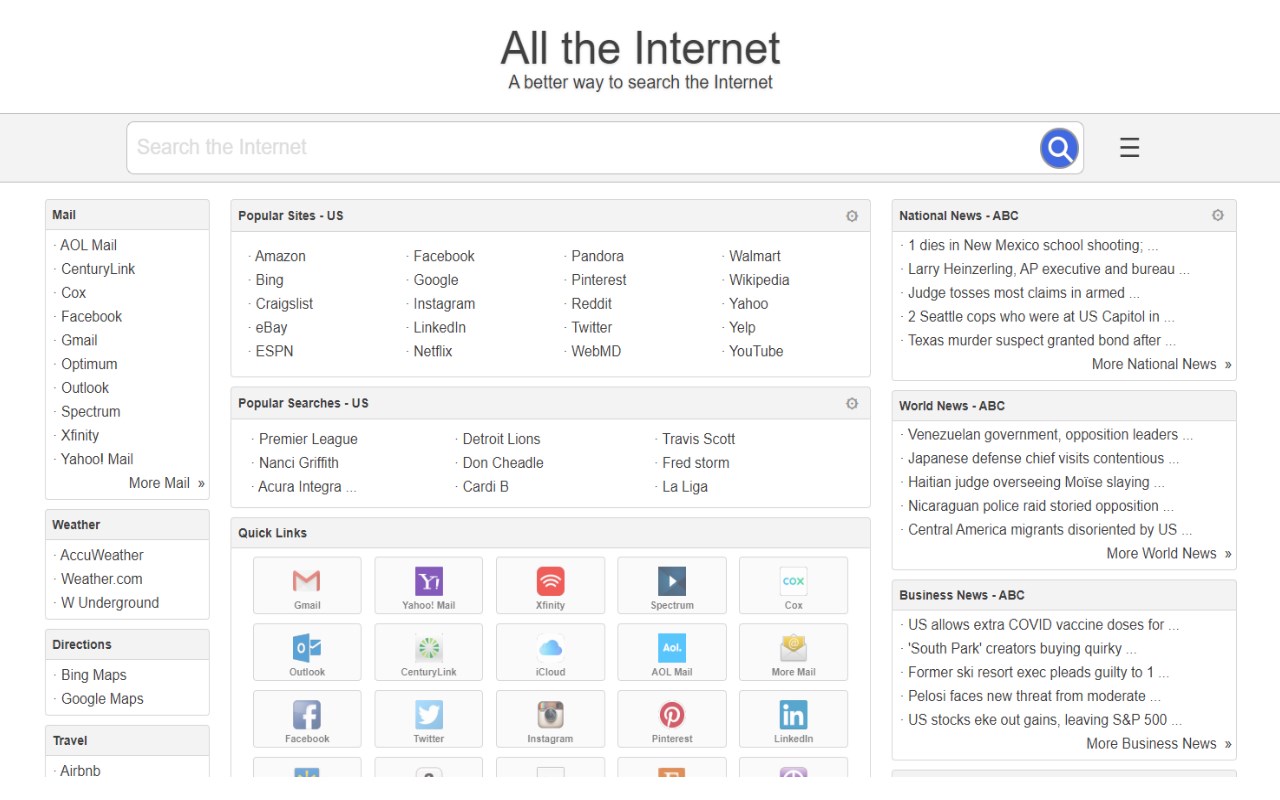
Task: Open AOL Mail quick link tile
Action: 672,652
